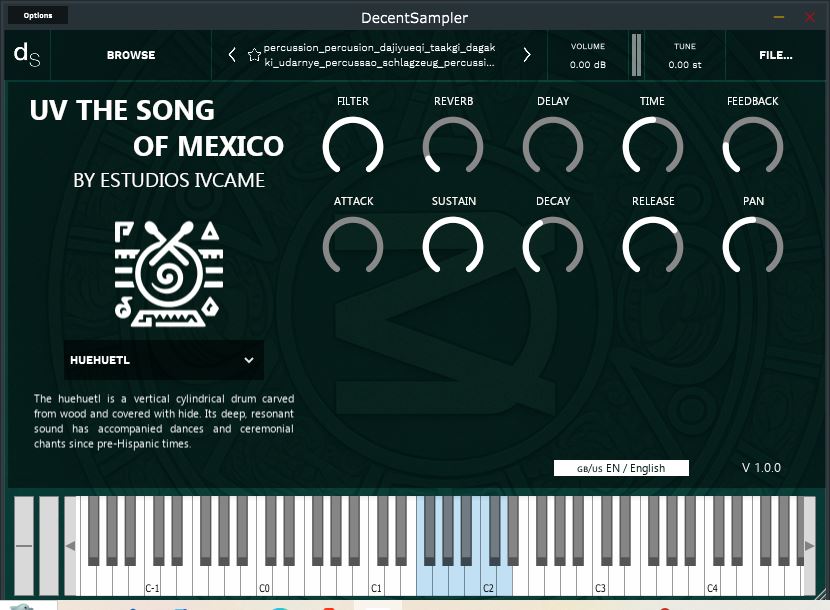This screenshot has width=830, height=610.
Task: Play the highlighted C2 key
Action: [488, 582]
